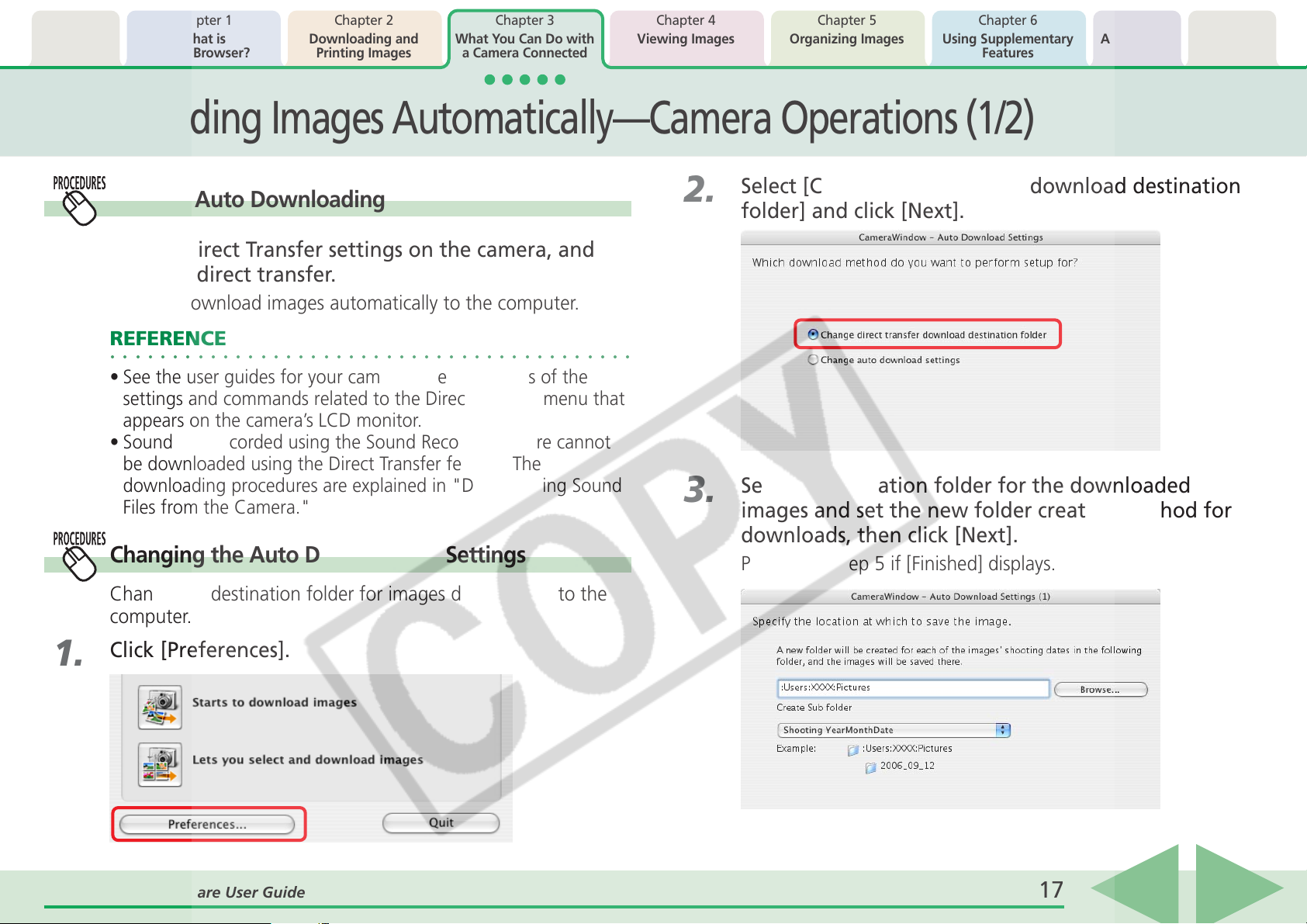Viewport: 1307px width, 924px height.
Task: Open the Chapter 4 Viewing Images tab
Action: (686, 37)
